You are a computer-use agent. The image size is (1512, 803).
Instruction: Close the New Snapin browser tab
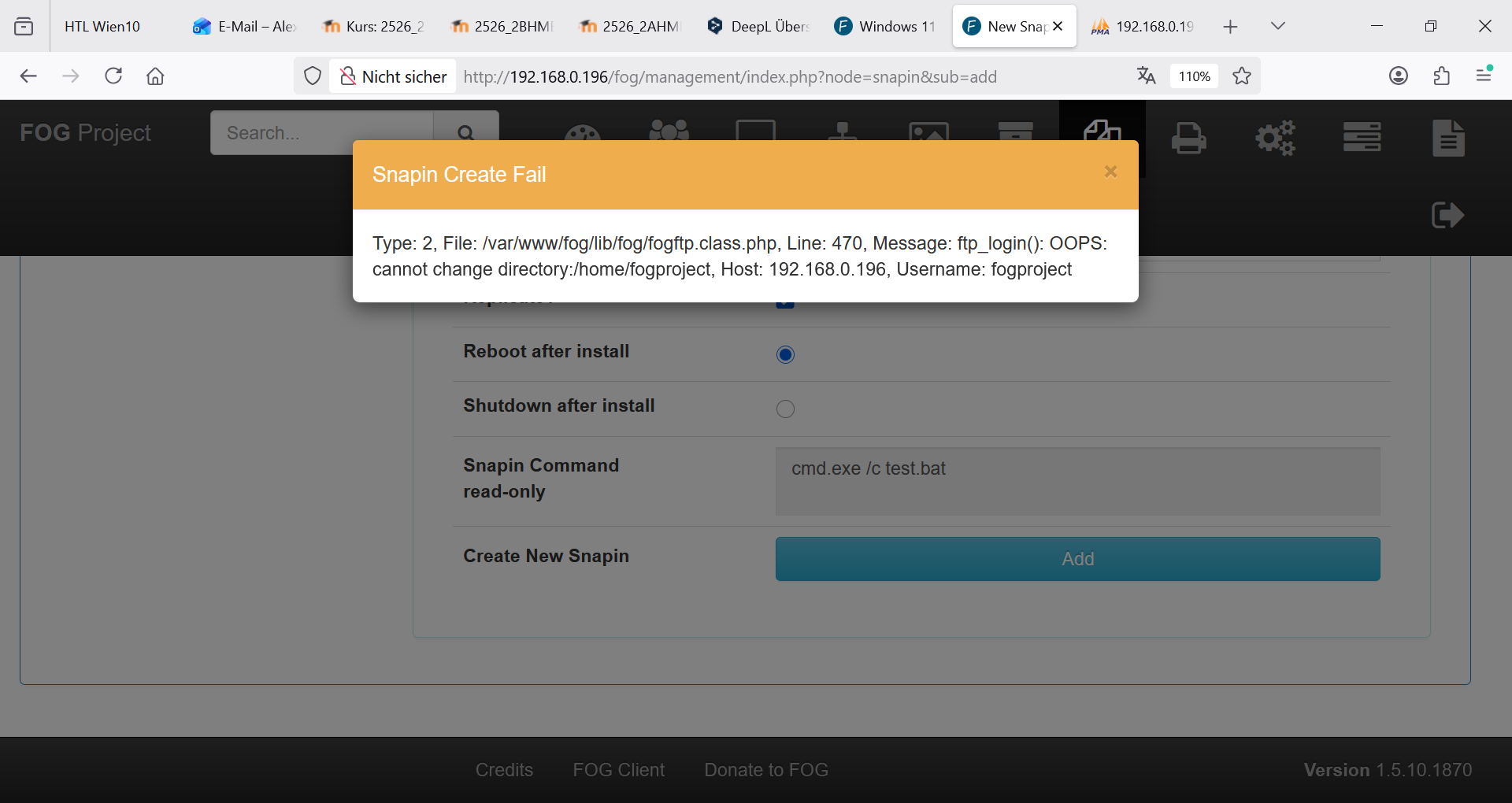(x=1058, y=26)
